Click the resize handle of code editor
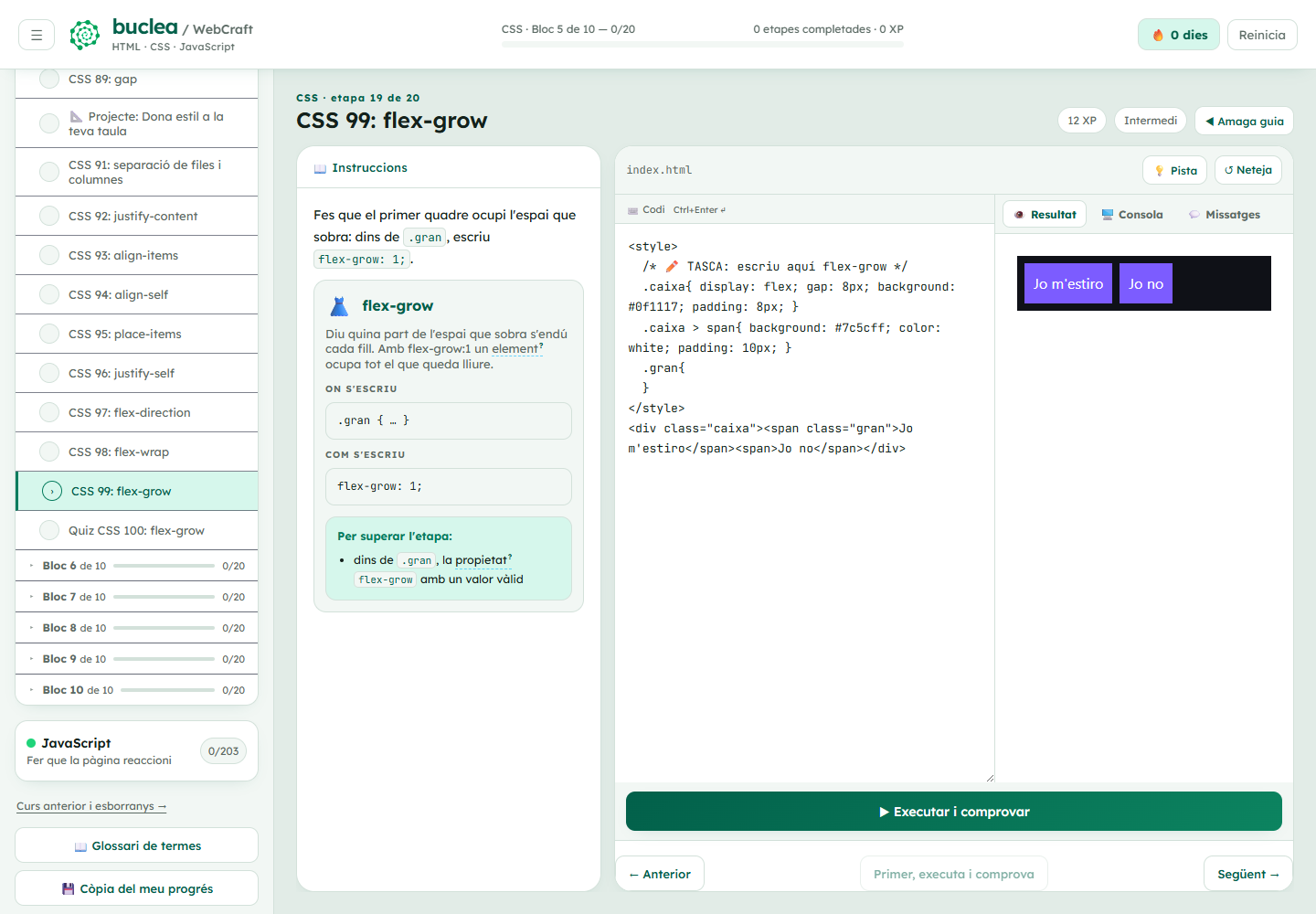This screenshot has height=914, width=1316. coord(990,778)
